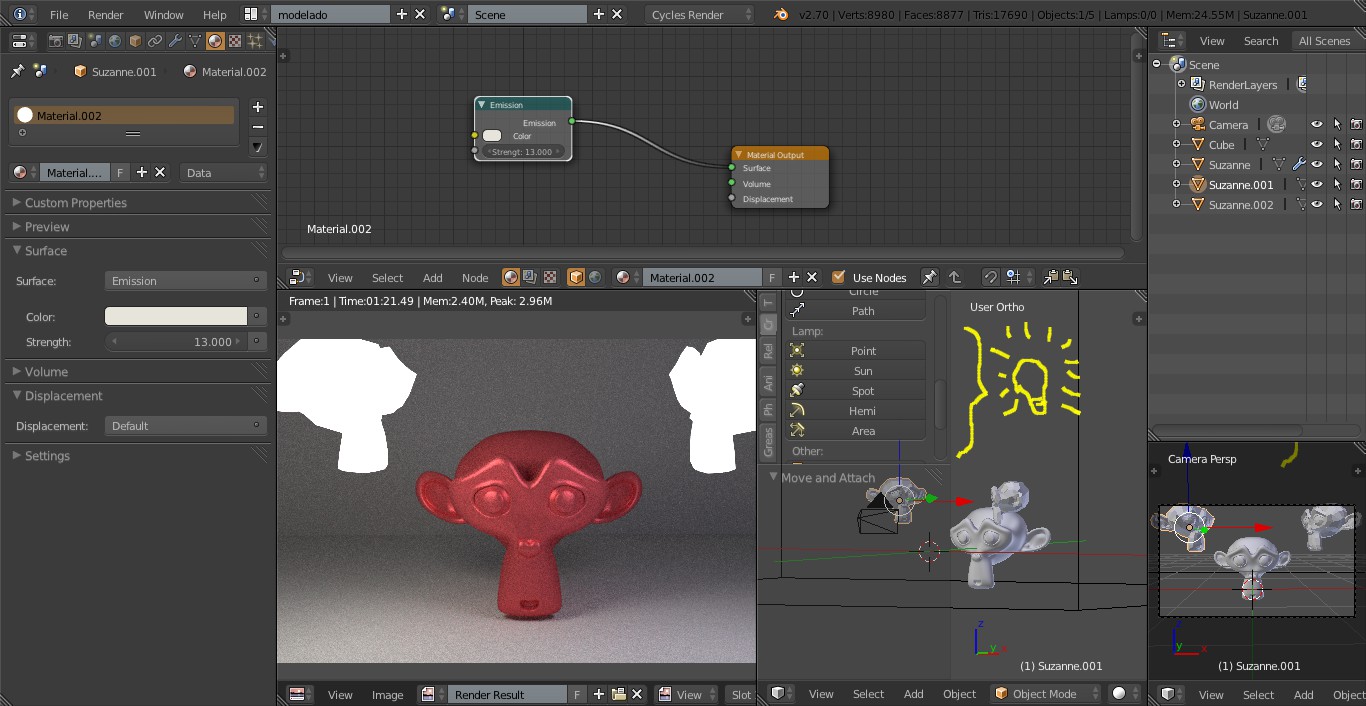The width and height of the screenshot is (1366, 706).
Task: Add a material slot with the plus button
Action: (x=257, y=107)
